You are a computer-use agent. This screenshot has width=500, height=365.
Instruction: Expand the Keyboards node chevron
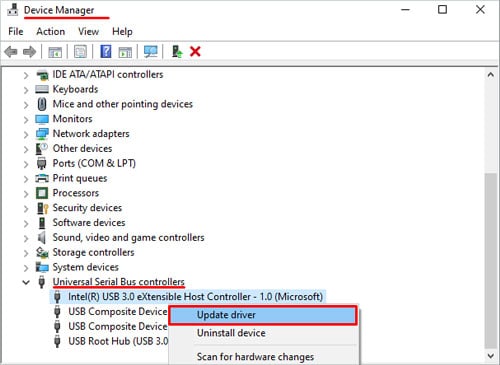(26, 90)
